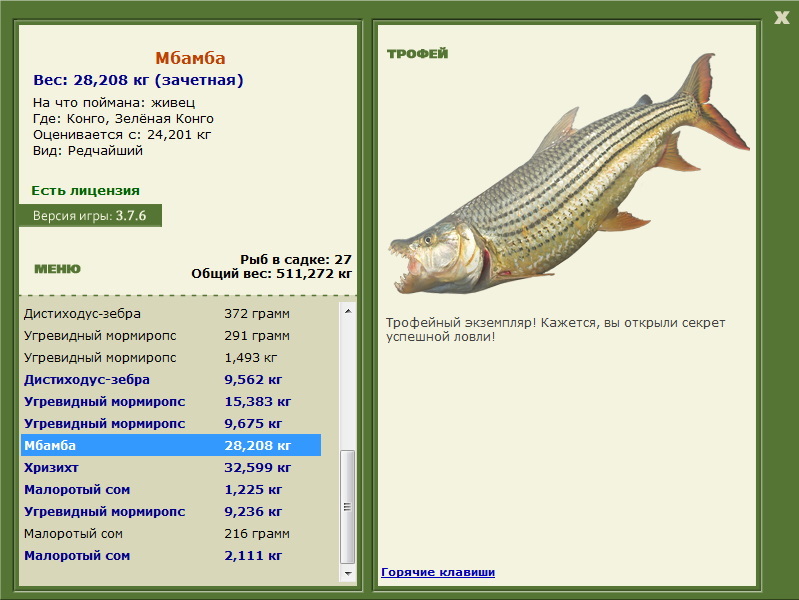The image size is (799, 600).
Task: Click the Рыб в садке: 27 counter
Action: (x=296, y=259)
